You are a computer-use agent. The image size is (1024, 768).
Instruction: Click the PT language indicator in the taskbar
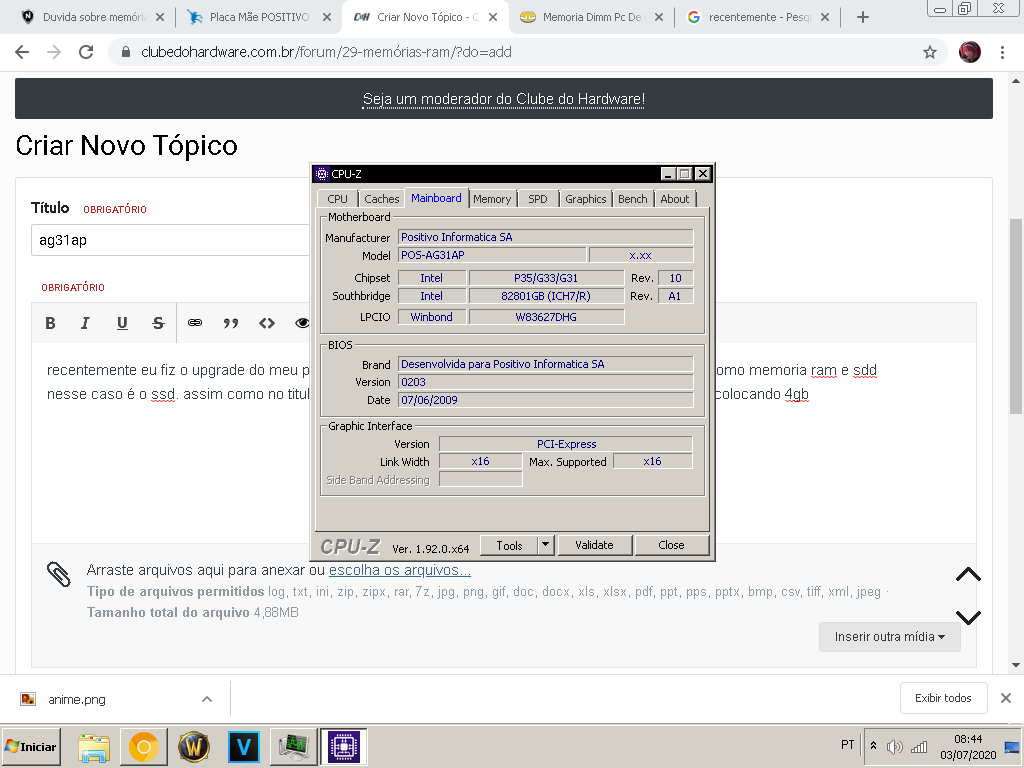847,745
